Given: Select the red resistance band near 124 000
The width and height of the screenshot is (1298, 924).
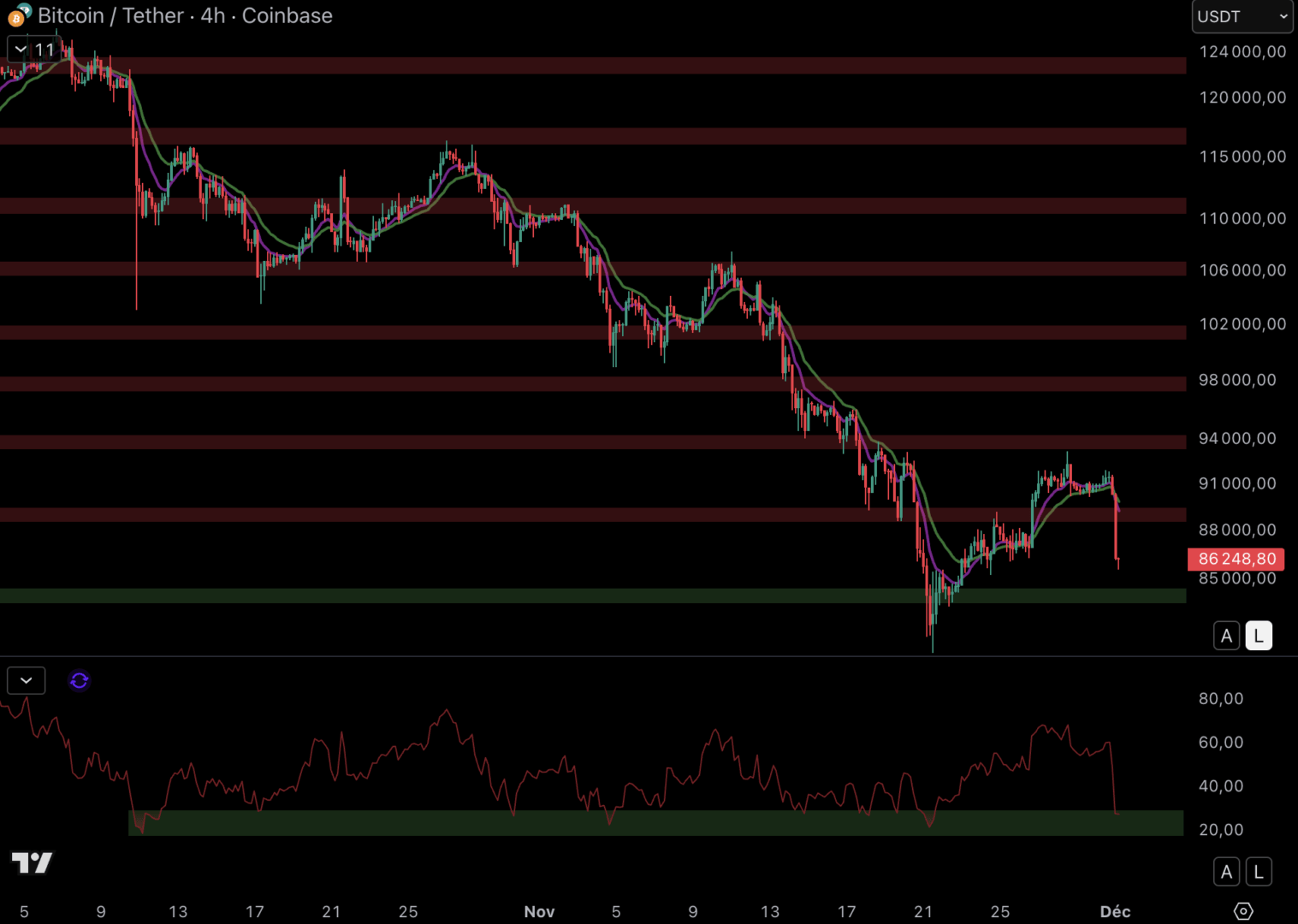Looking at the screenshot, I should tap(599, 66).
